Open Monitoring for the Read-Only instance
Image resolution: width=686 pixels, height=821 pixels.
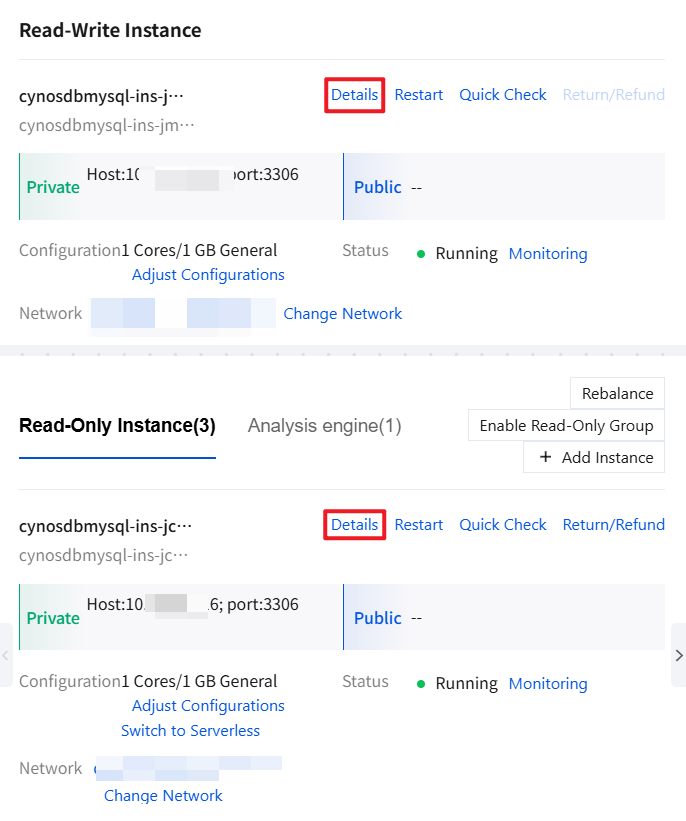tap(548, 684)
